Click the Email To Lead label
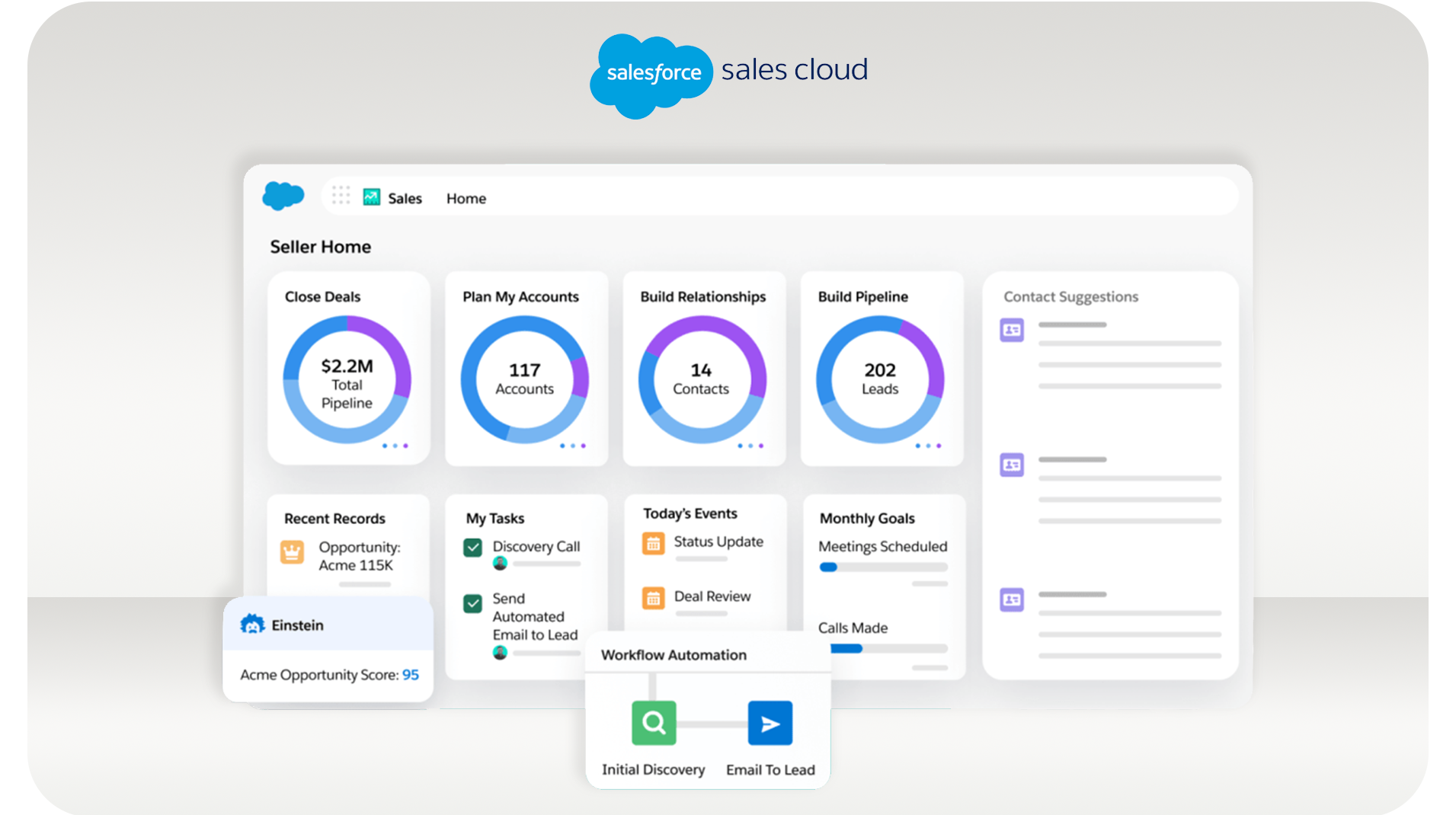 (x=770, y=770)
